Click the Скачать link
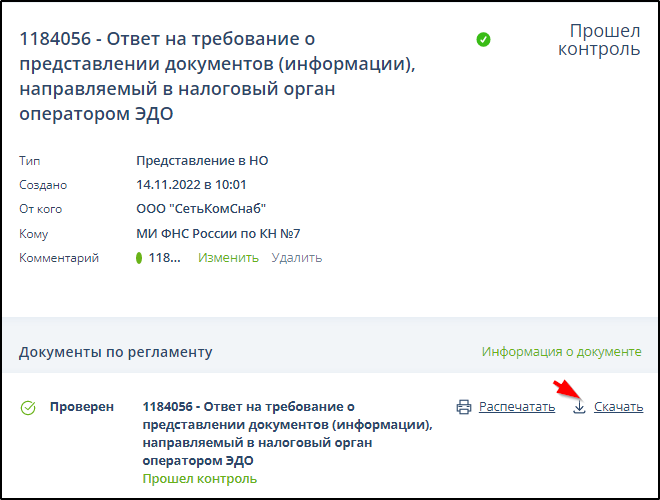The image size is (660, 500). [618, 407]
